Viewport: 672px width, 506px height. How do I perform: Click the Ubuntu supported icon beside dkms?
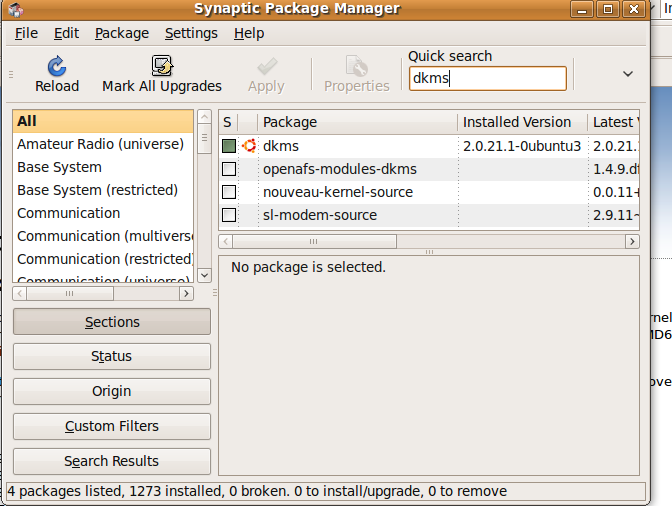pos(248,146)
